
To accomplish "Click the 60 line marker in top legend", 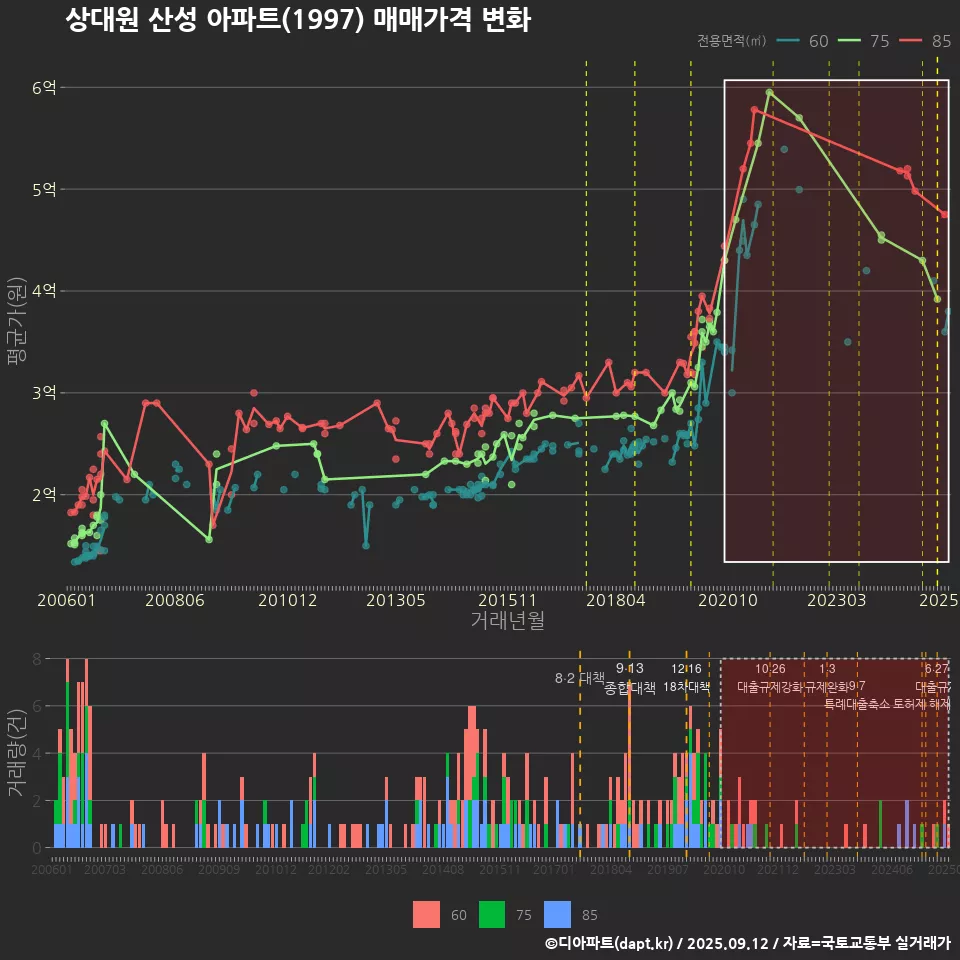I will click(x=789, y=41).
